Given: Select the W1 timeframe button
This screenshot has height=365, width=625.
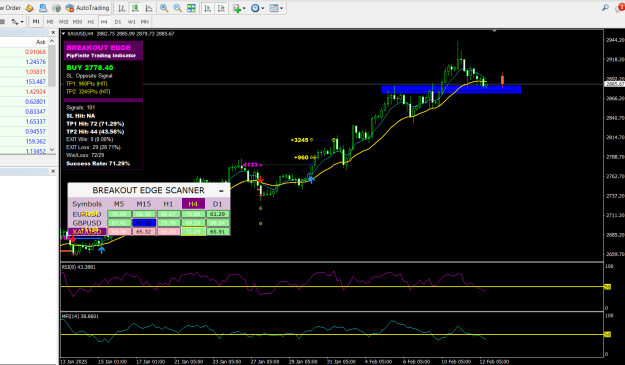Looking at the screenshot, I should coord(132,22).
